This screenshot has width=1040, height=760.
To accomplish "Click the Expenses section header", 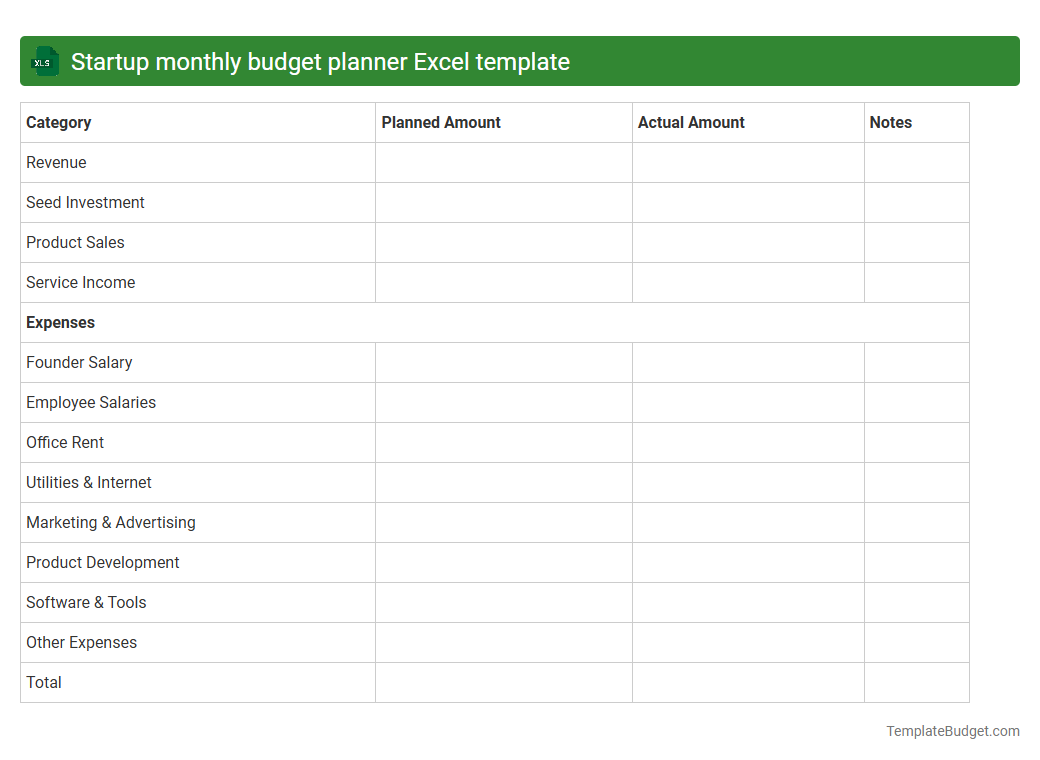I will pyautogui.click(x=60, y=322).
